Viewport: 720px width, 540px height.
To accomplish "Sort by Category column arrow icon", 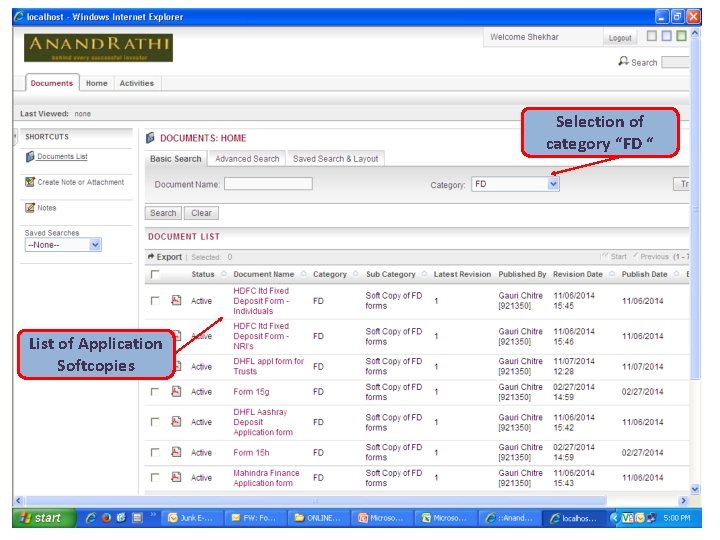I will click(x=355, y=274).
